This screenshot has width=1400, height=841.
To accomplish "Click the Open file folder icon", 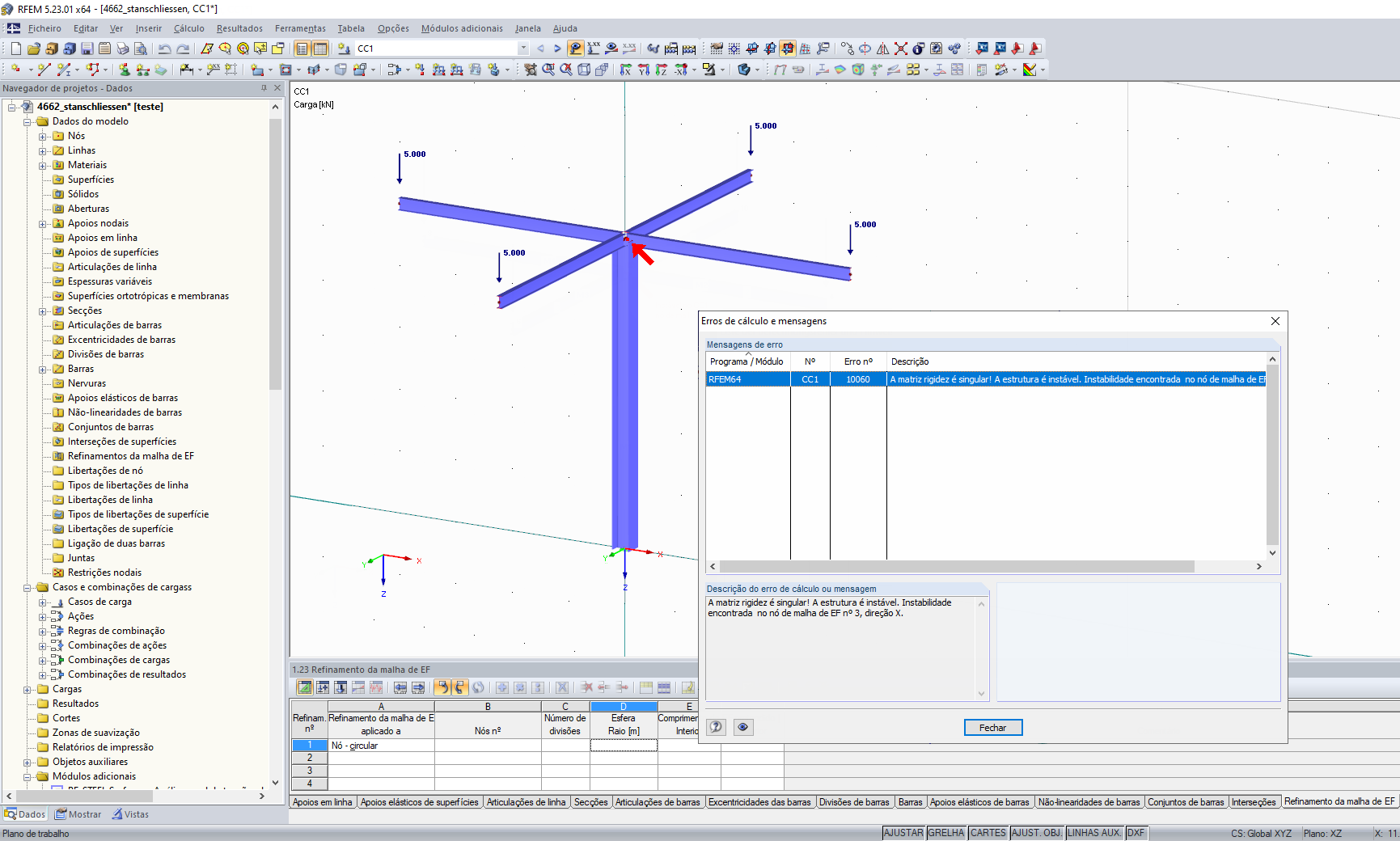I will tap(34, 49).
